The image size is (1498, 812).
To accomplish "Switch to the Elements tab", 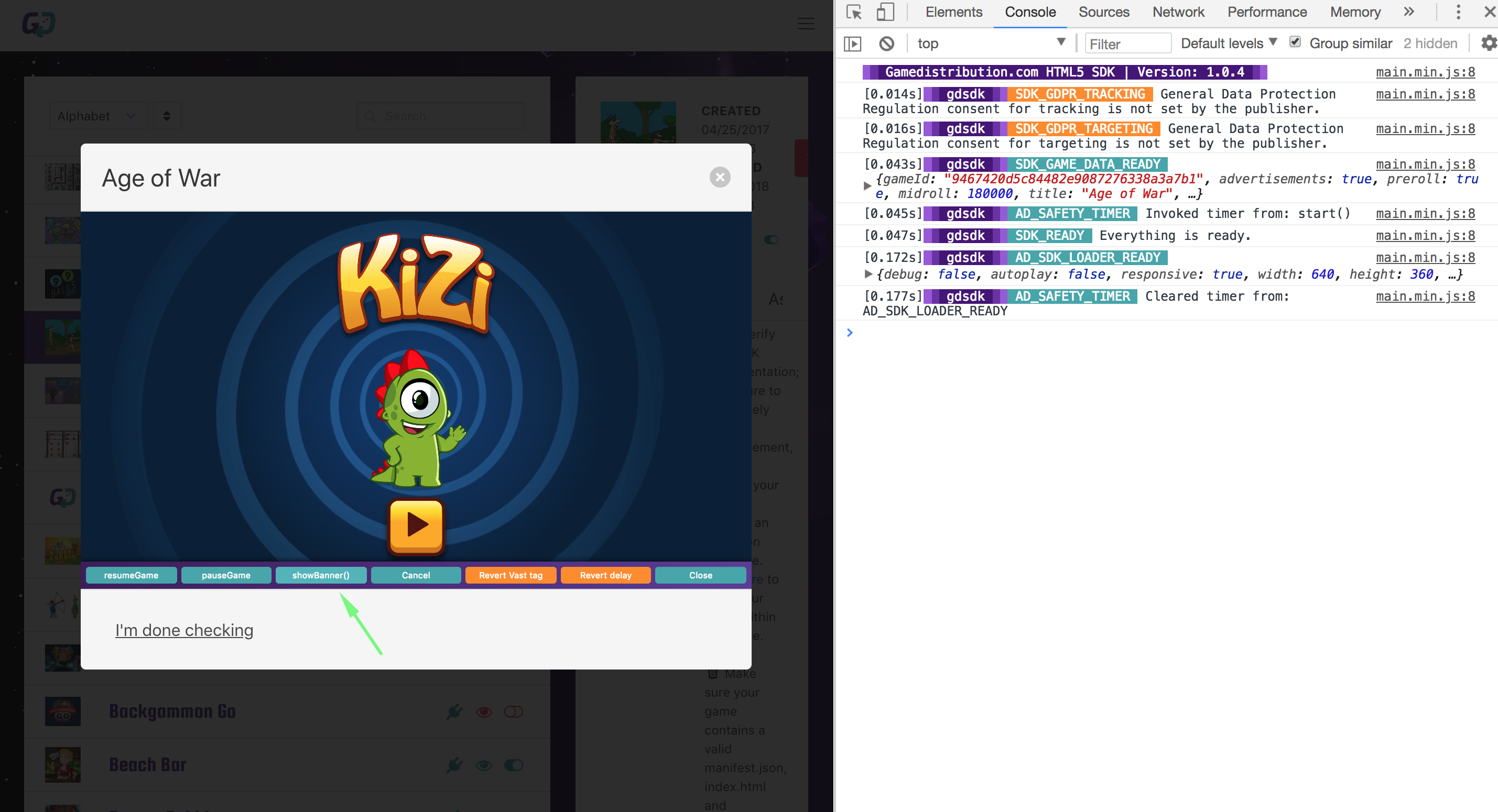I will pos(954,12).
